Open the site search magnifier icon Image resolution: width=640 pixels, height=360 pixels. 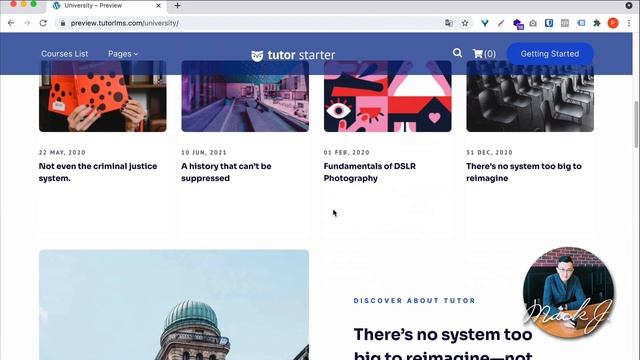coord(457,53)
